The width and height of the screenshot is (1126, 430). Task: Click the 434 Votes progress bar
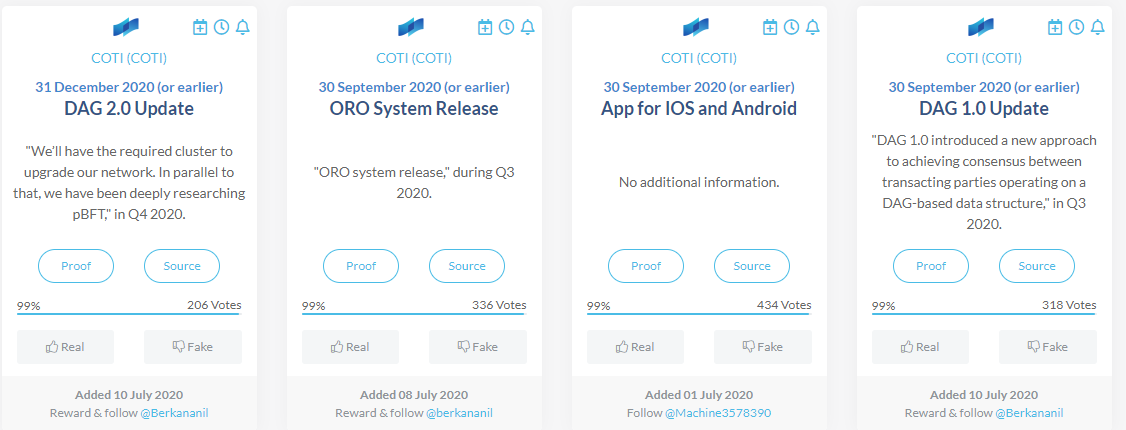[x=699, y=314]
